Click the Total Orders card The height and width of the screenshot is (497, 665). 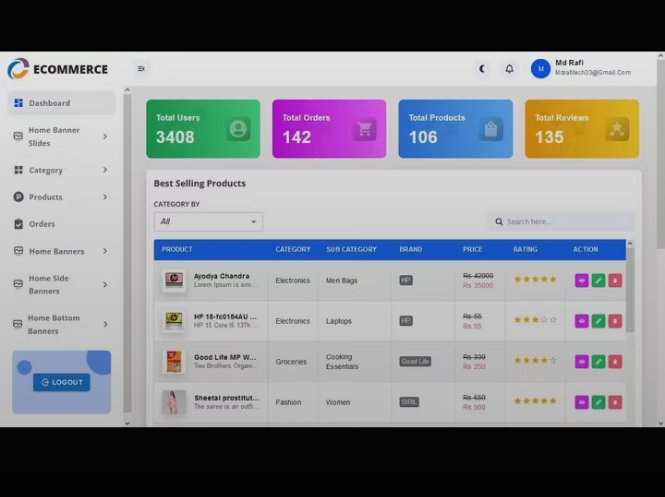coord(329,129)
